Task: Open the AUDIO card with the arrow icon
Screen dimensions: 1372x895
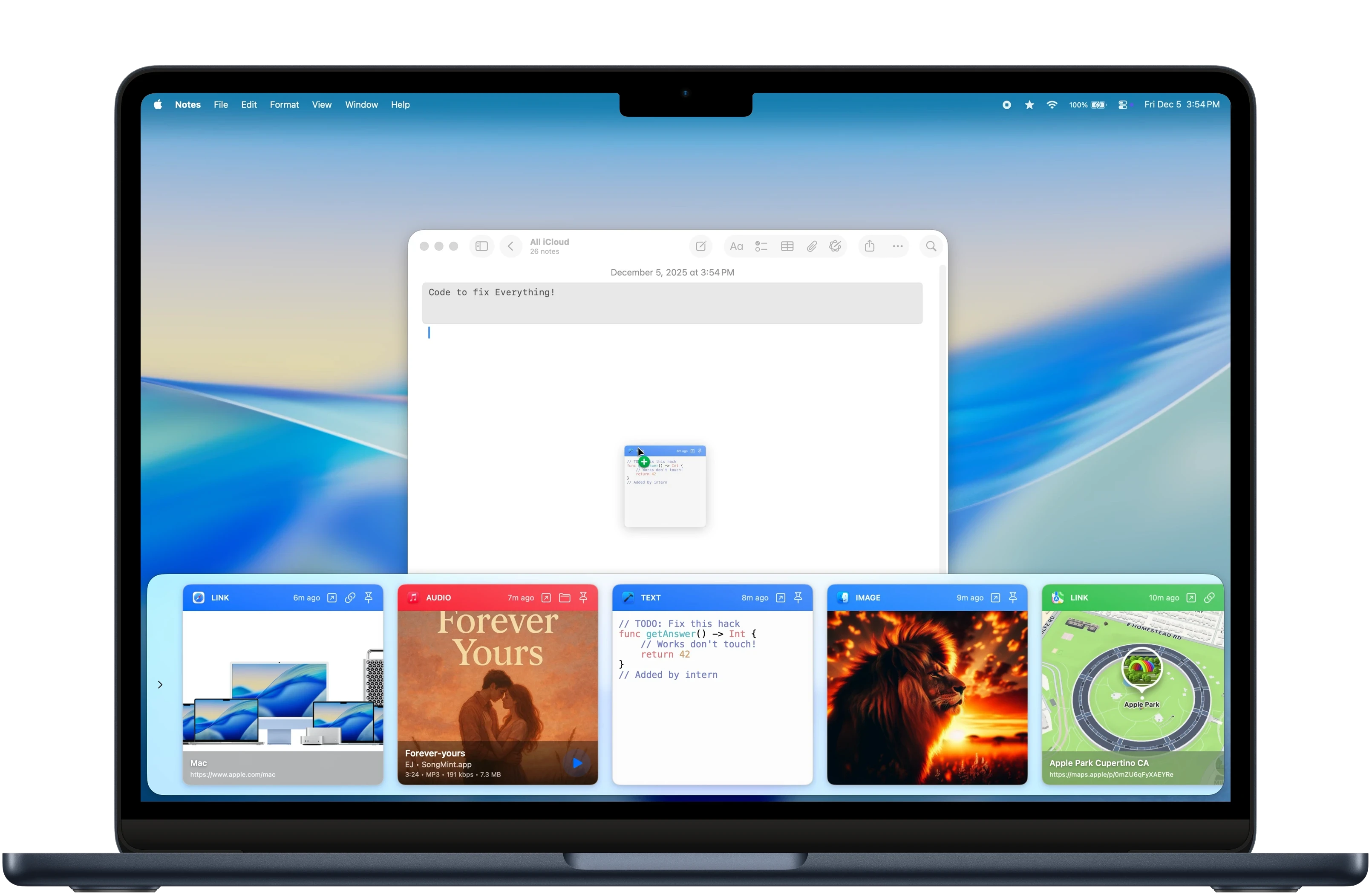Action: 546,598
